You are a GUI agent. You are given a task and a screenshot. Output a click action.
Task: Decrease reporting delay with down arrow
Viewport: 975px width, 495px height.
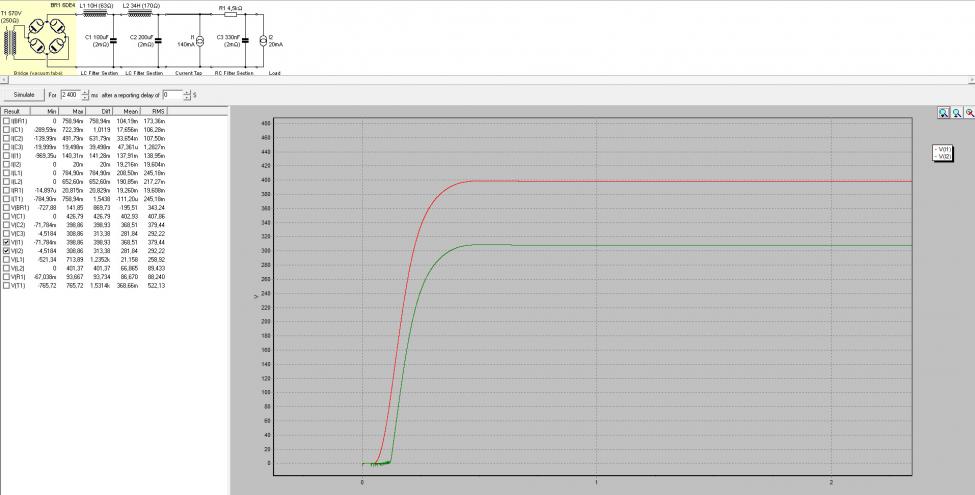(187, 98)
